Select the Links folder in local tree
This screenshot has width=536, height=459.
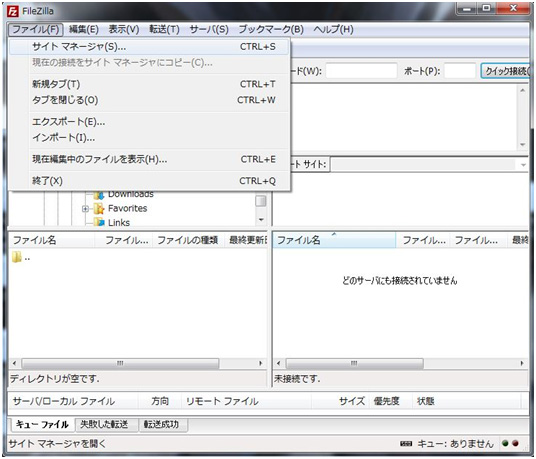pyautogui.click(x=119, y=222)
